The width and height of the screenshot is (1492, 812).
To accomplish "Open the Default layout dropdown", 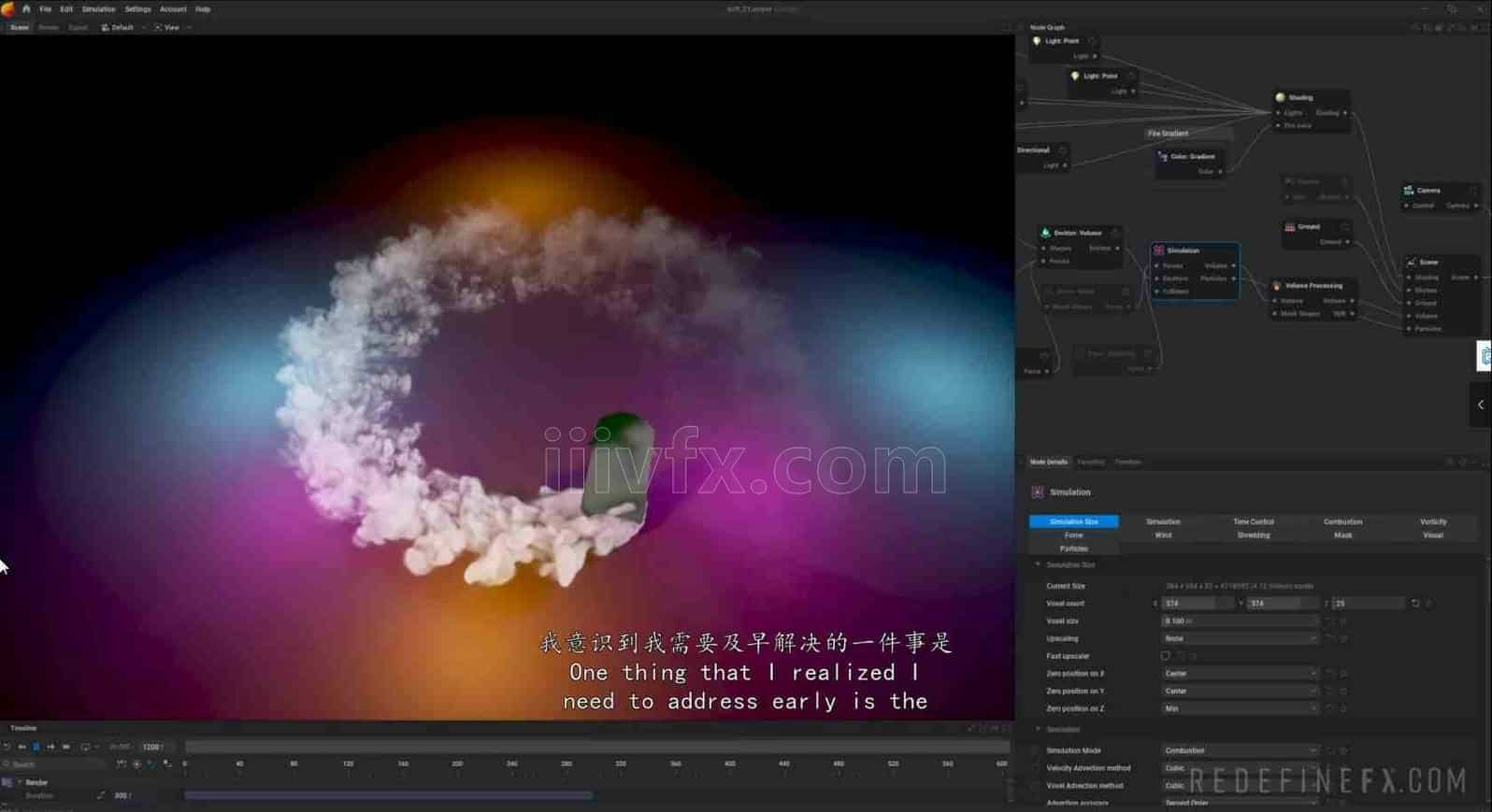I will 123,28.
